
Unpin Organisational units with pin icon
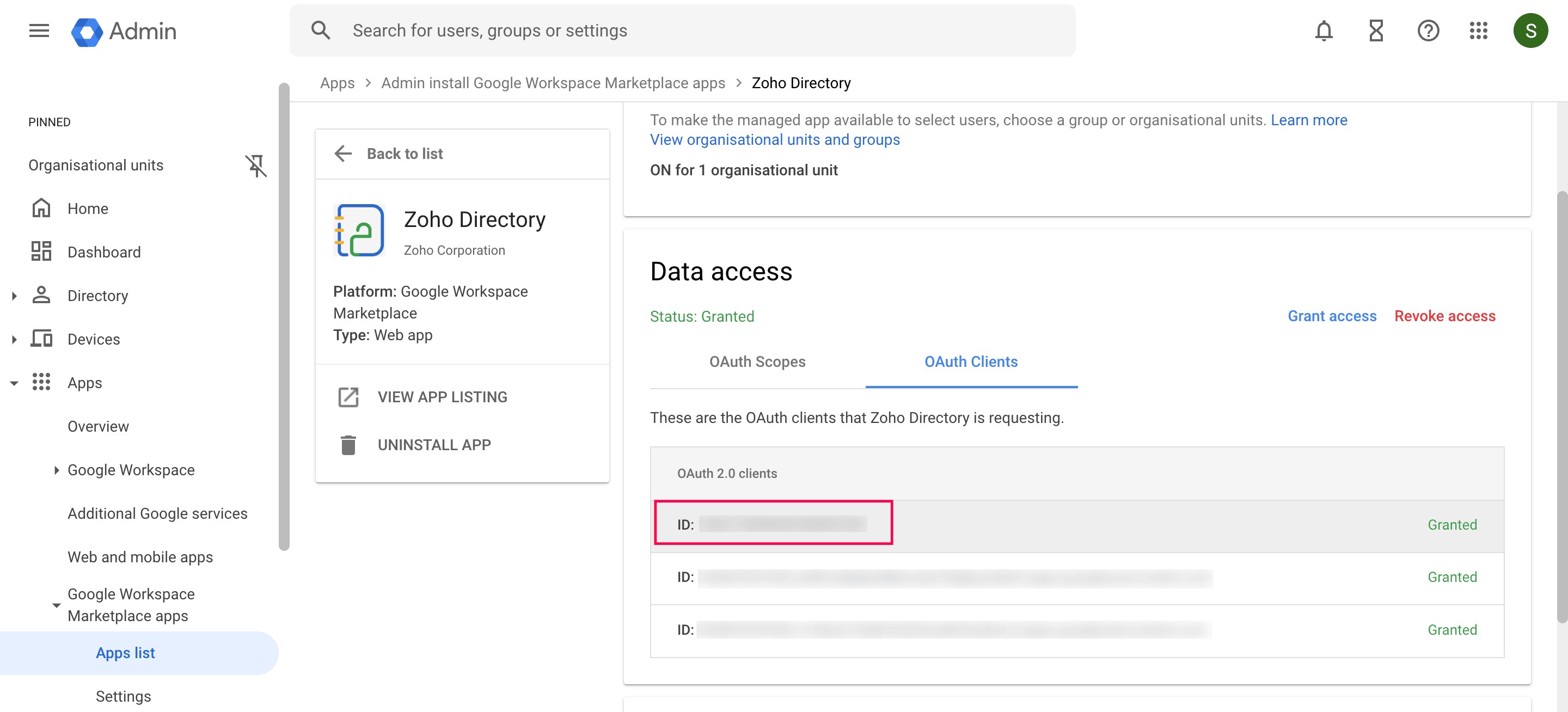pos(256,165)
